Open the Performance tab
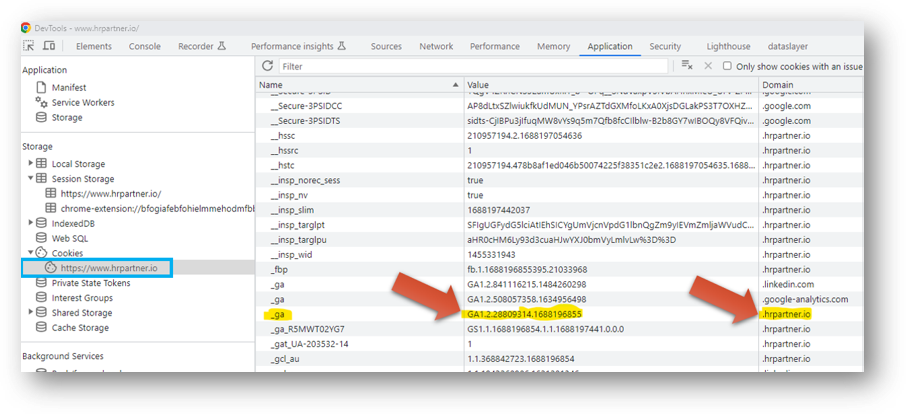 click(495, 46)
